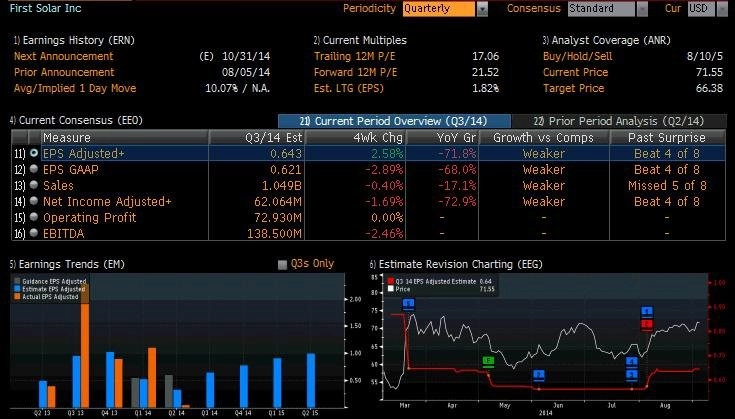
Task: Click the blue event marker in early June
Action: (x=539, y=374)
